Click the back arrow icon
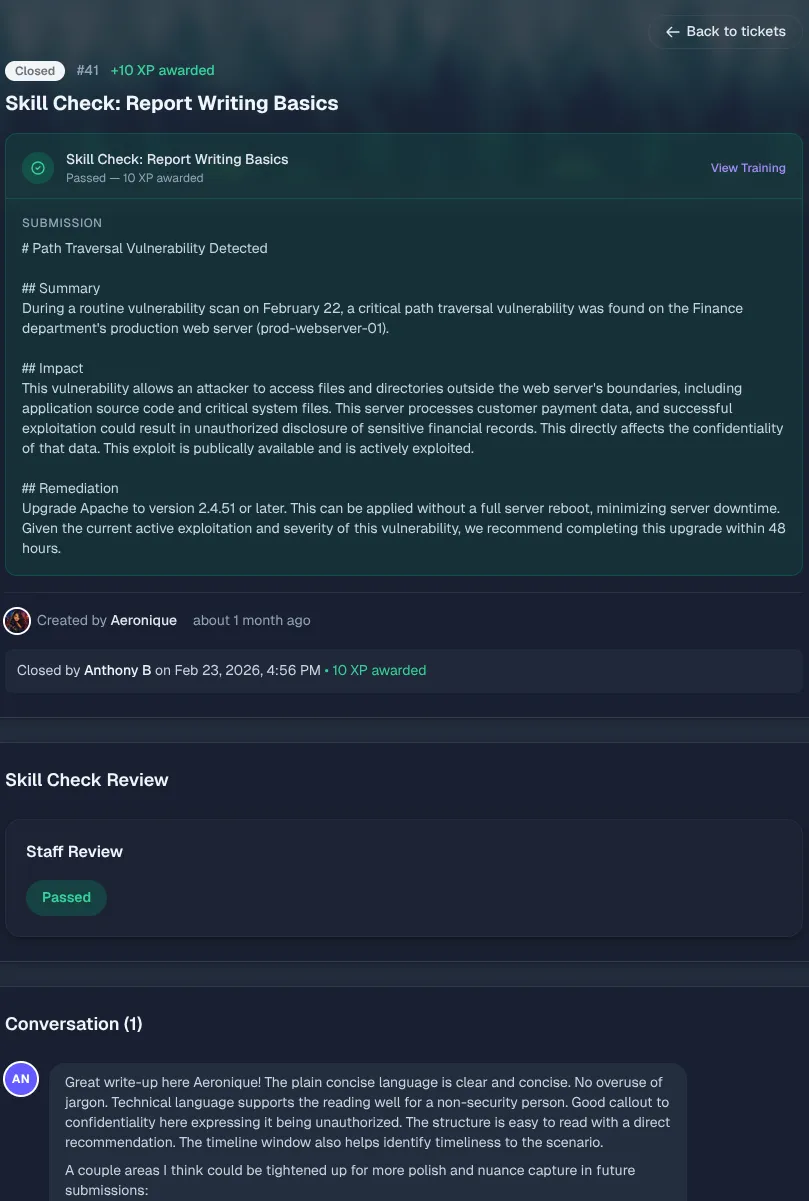 pos(672,31)
